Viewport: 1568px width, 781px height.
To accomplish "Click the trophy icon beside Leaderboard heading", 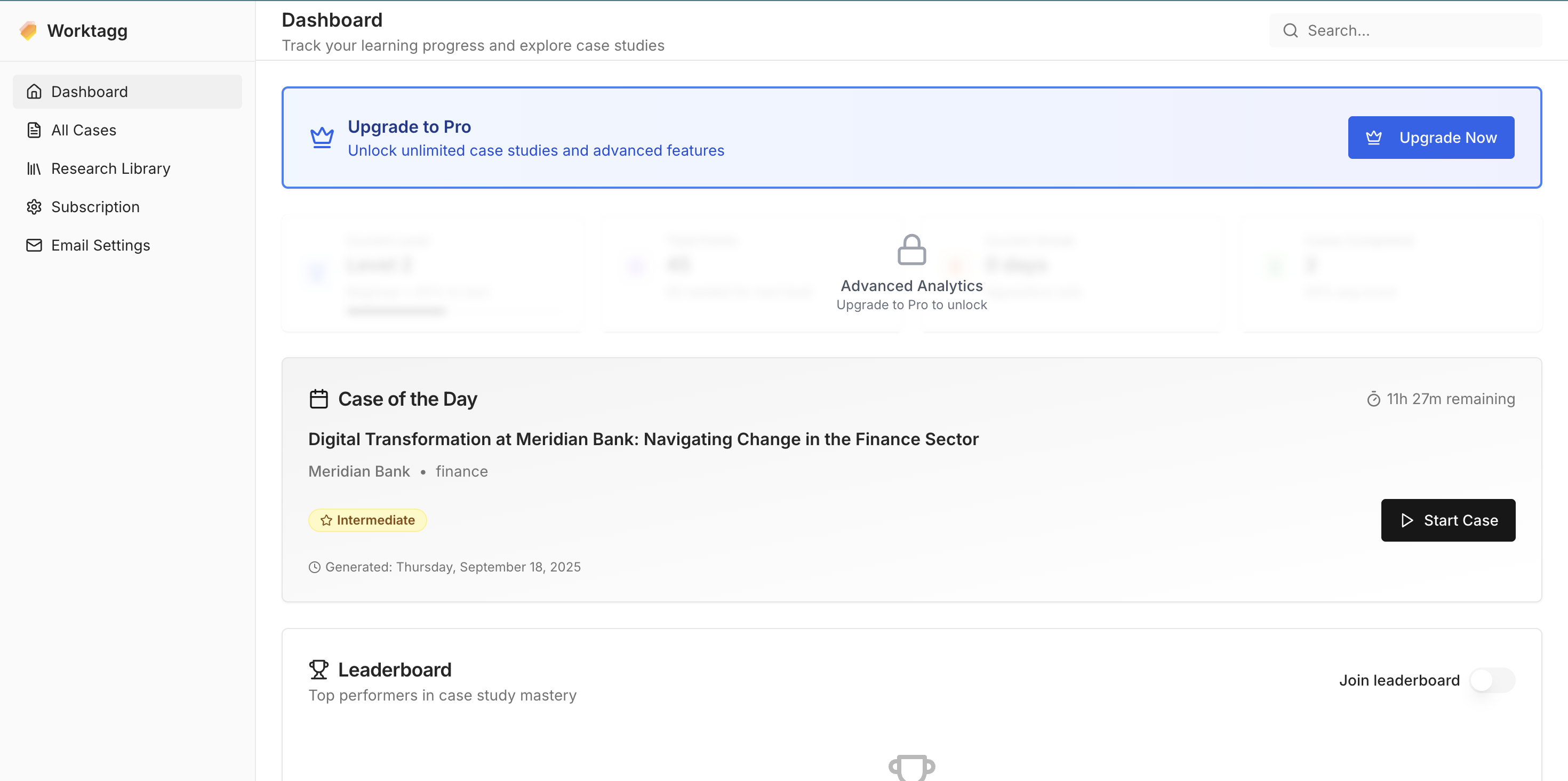I will [x=318, y=669].
